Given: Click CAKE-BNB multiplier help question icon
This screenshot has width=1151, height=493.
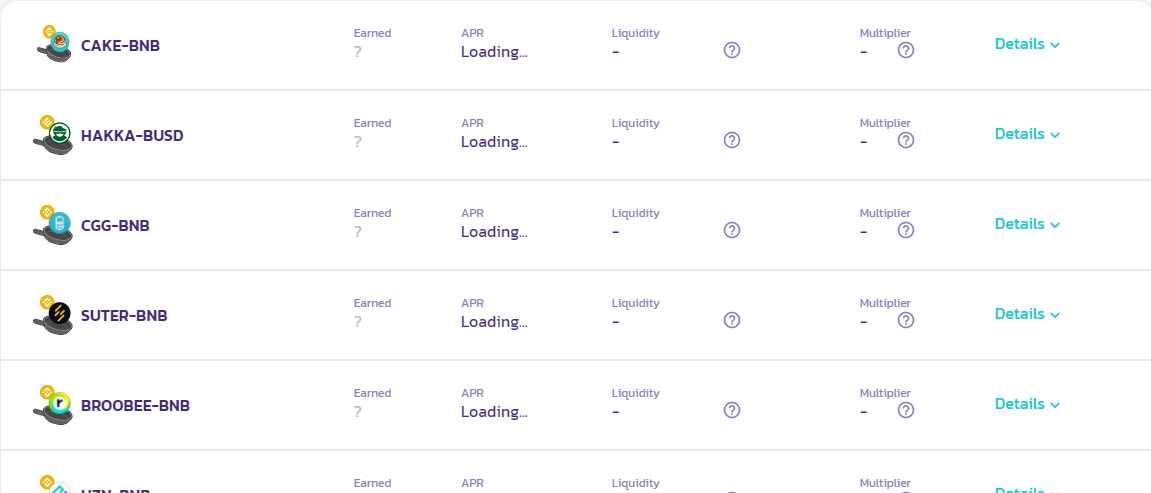Looking at the screenshot, I should [906, 50].
